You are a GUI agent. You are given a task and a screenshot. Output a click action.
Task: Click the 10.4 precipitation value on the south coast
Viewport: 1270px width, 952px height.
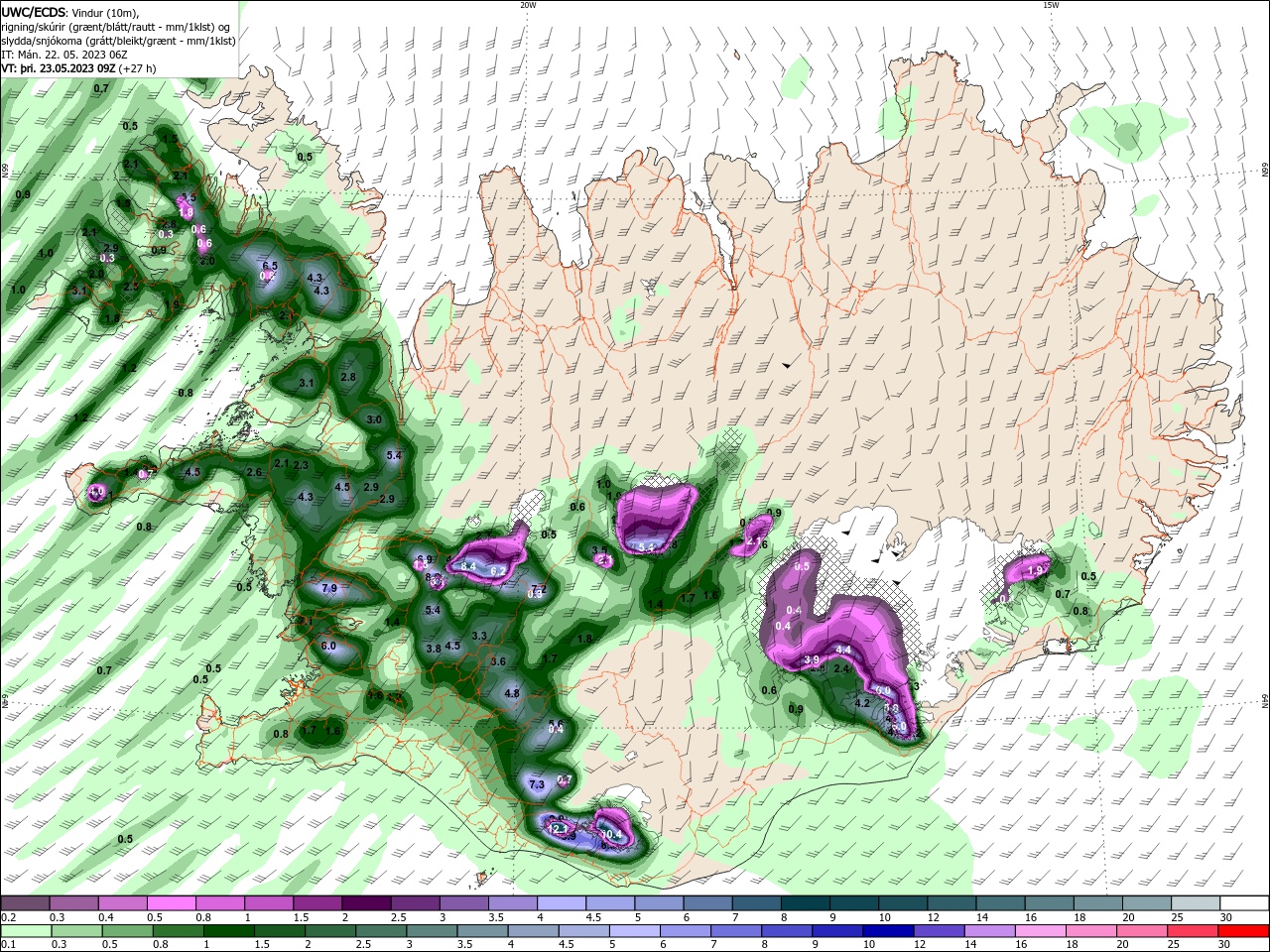click(612, 835)
